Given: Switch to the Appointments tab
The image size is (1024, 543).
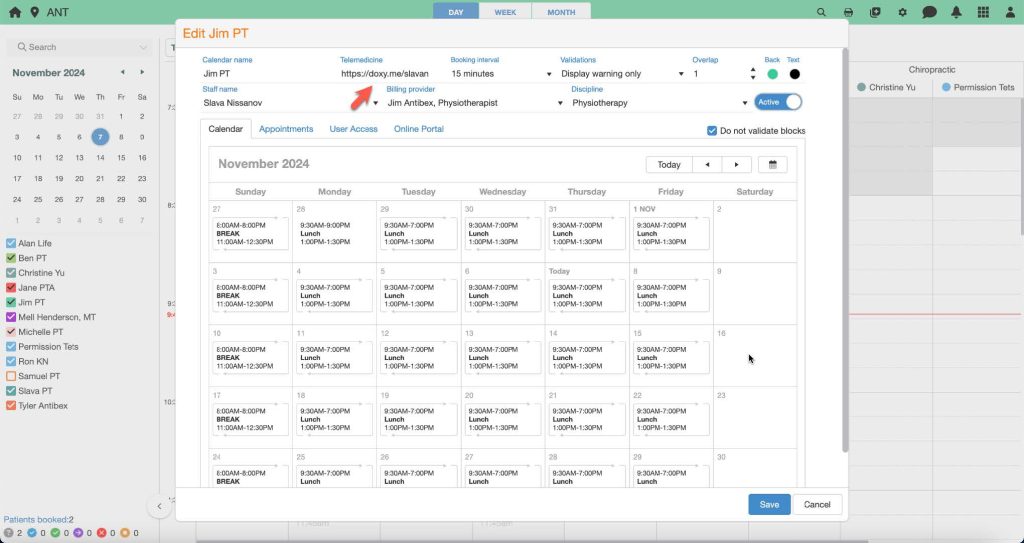Looking at the screenshot, I should coord(286,129).
